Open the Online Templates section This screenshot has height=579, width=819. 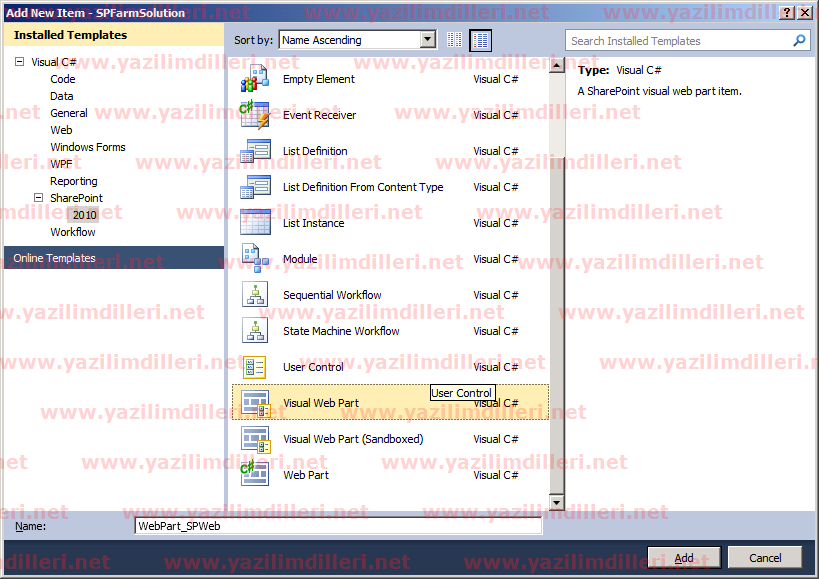(114, 258)
